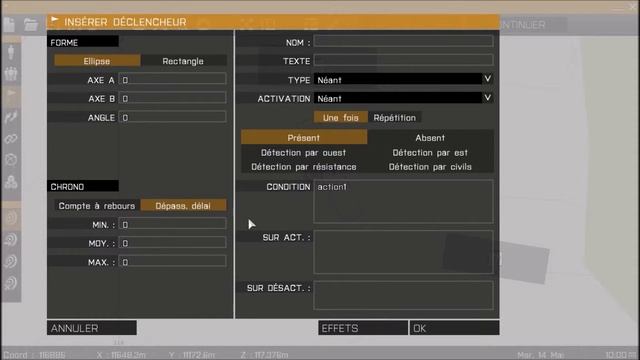Select the marker circle icon in sidebar
The image size is (640, 360).
click(x=11, y=160)
